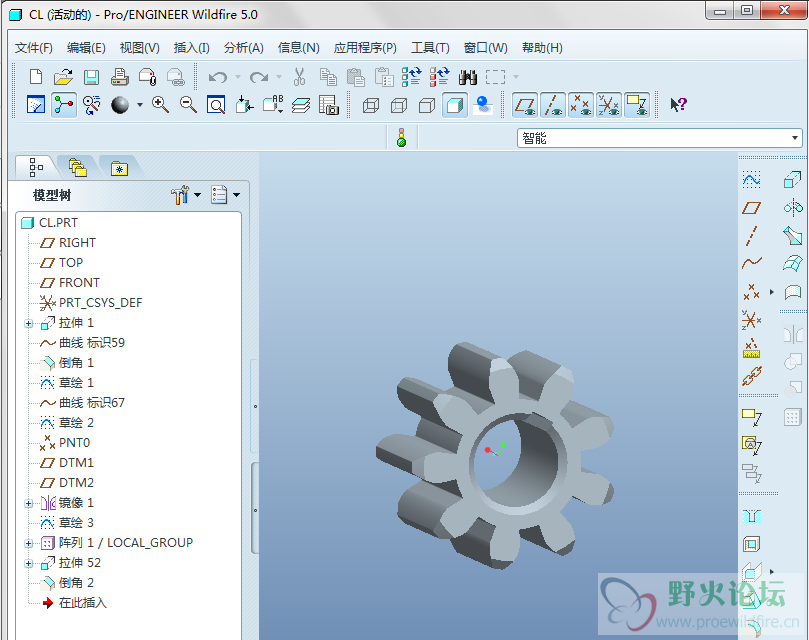The width and height of the screenshot is (809, 640).
Task: Open the 文件(F) menu
Action: pos(35,48)
